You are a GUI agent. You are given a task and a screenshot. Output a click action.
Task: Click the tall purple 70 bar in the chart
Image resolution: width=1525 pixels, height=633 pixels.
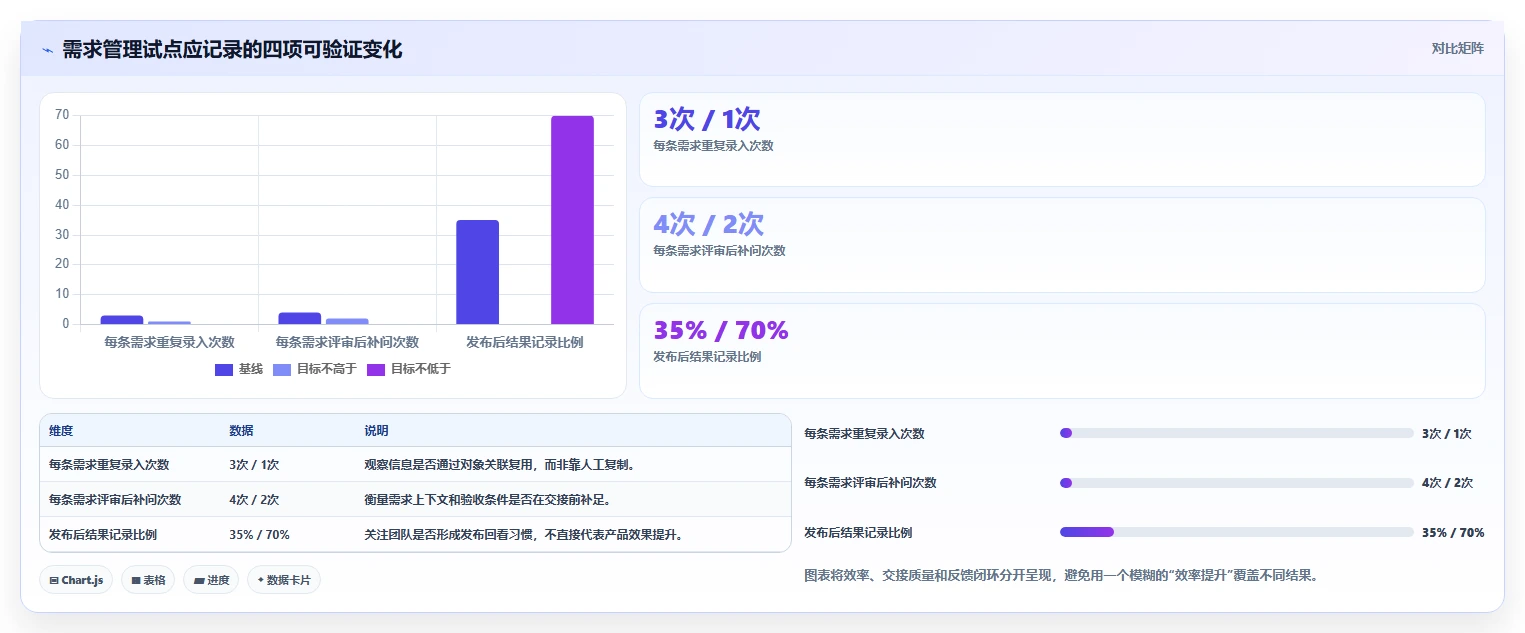coord(572,220)
